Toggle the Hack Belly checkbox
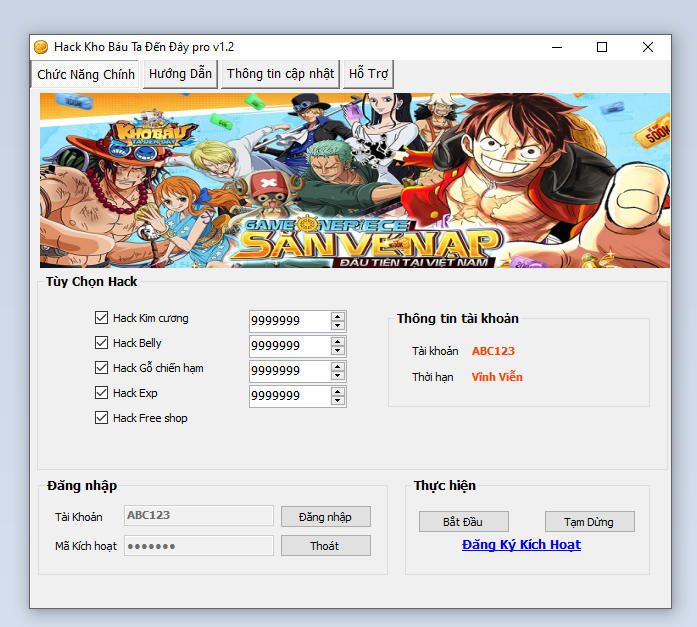The height and width of the screenshot is (627, 697). click(101, 343)
